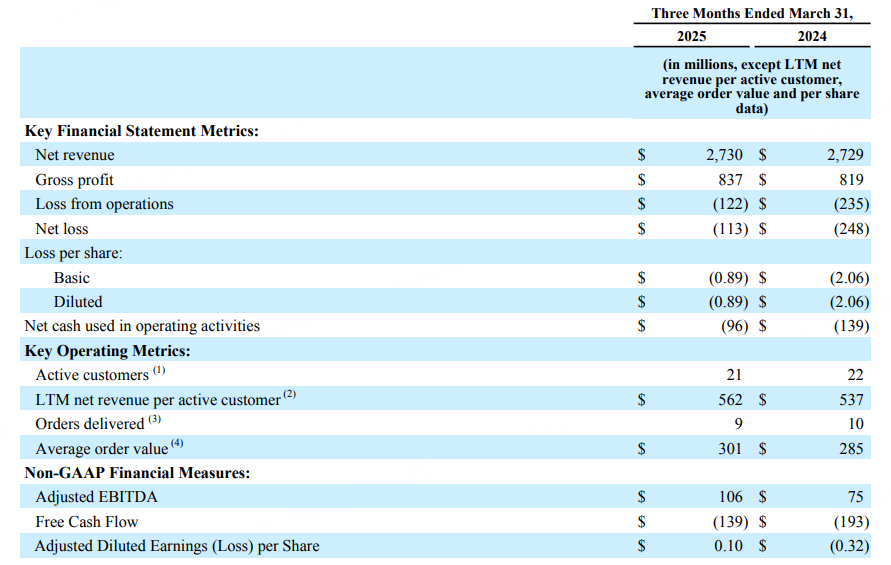Select the Adjusted EBITDA value 106
Image resolution: width=891 pixels, height=565 pixels.
click(x=730, y=497)
